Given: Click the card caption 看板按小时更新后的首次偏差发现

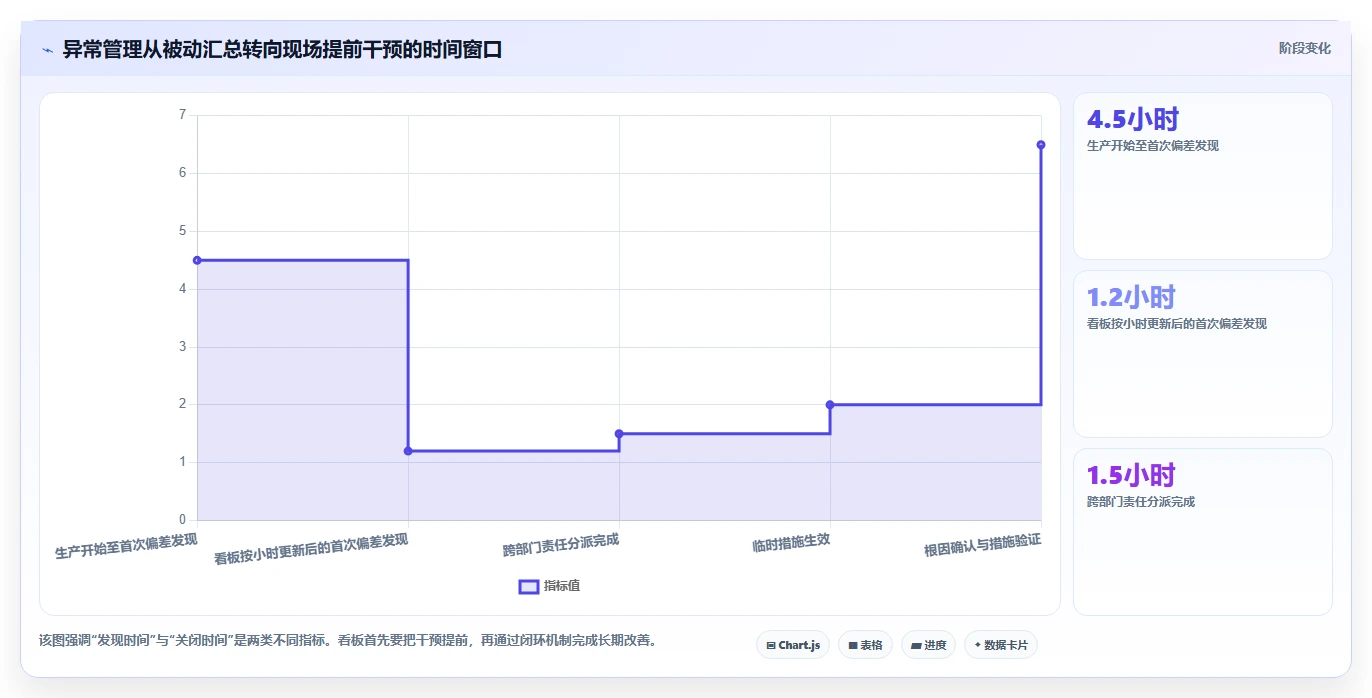Looking at the screenshot, I should pos(1177,324).
